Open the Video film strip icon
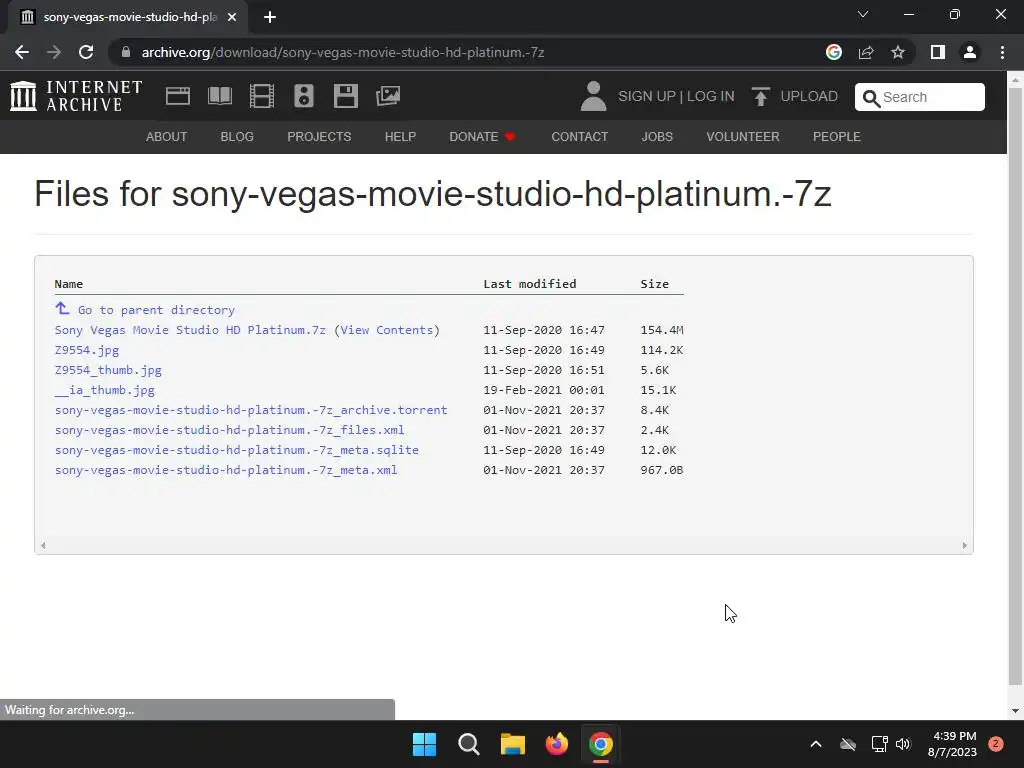This screenshot has height=768, width=1024. click(261, 96)
